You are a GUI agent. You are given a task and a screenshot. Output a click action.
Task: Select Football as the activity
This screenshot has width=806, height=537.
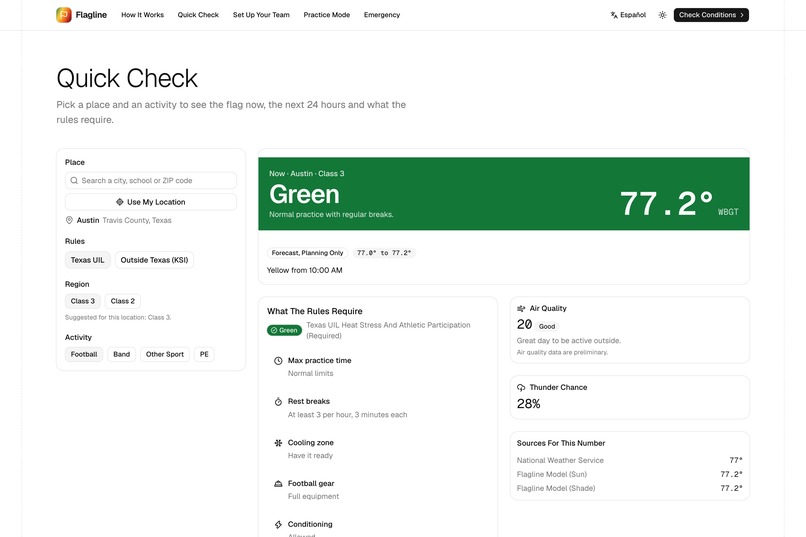click(x=84, y=354)
